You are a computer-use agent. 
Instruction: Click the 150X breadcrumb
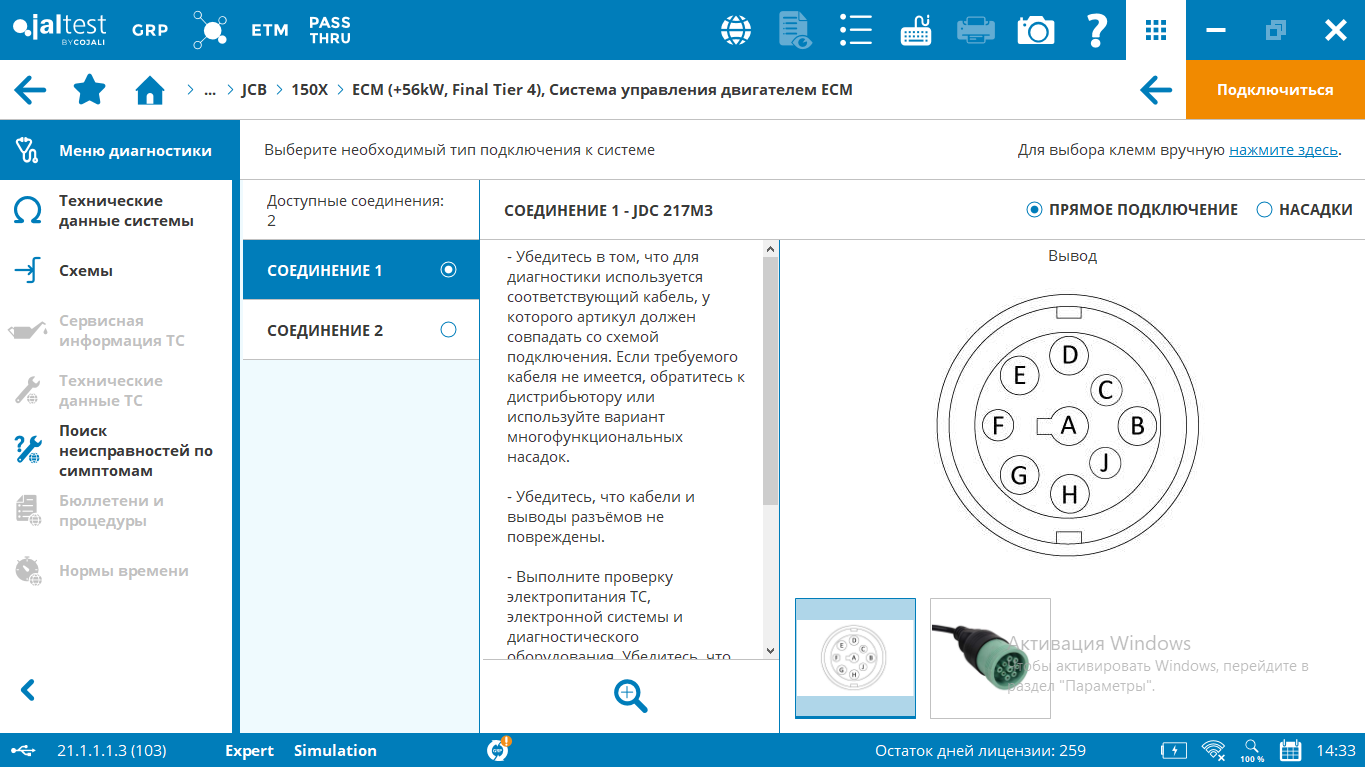tap(309, 90)
